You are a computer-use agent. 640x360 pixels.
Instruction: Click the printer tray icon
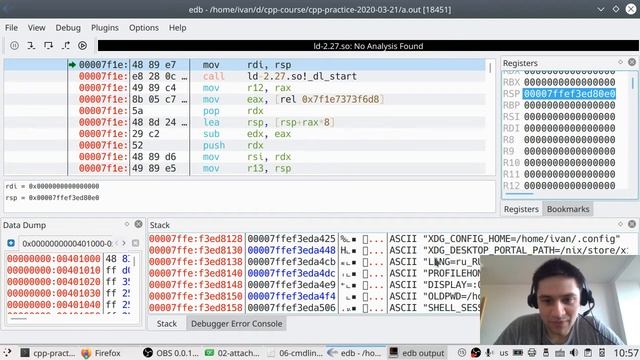point(532,353)
